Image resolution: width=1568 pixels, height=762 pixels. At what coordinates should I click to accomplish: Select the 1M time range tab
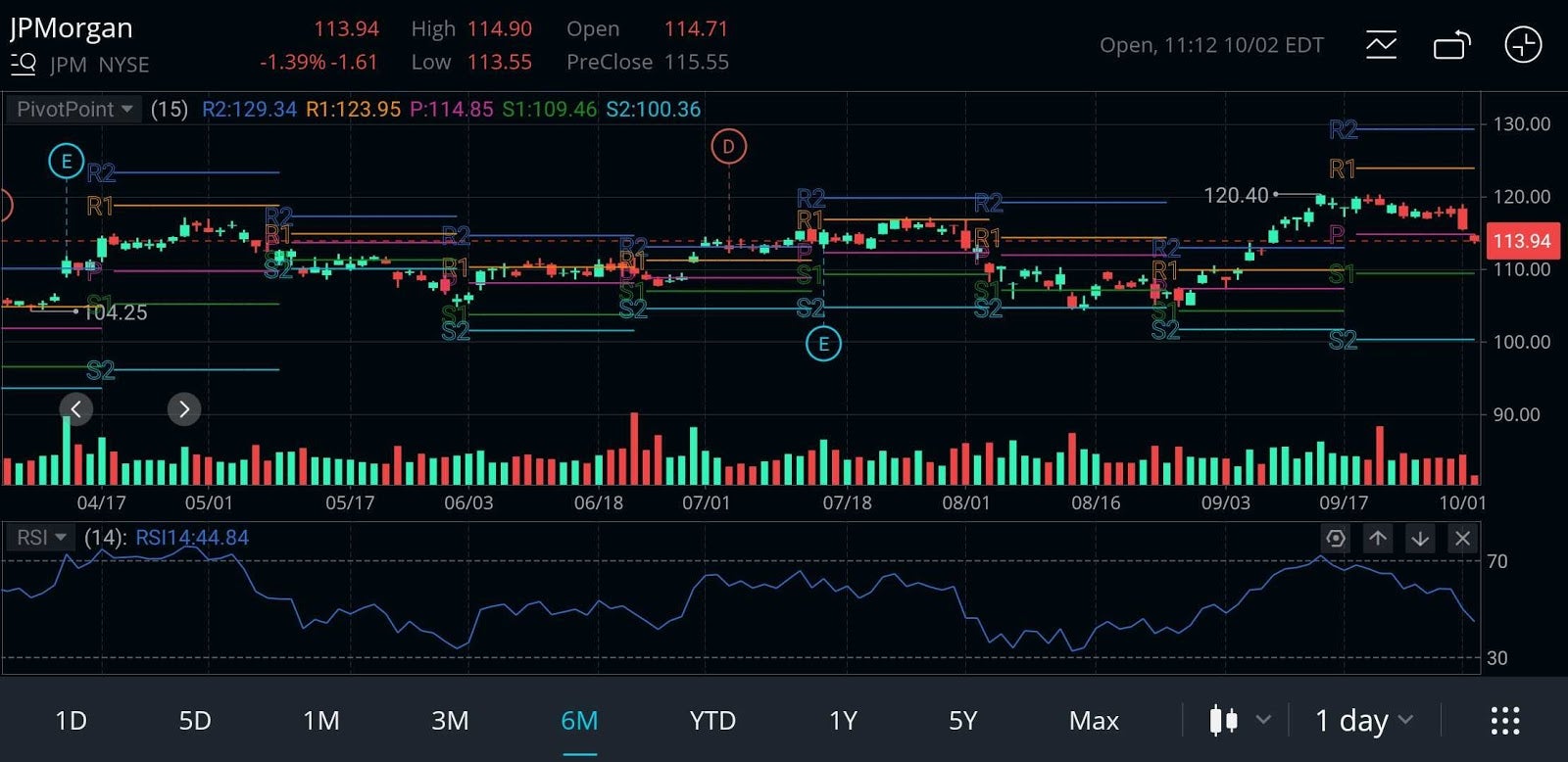pos(321,721)
